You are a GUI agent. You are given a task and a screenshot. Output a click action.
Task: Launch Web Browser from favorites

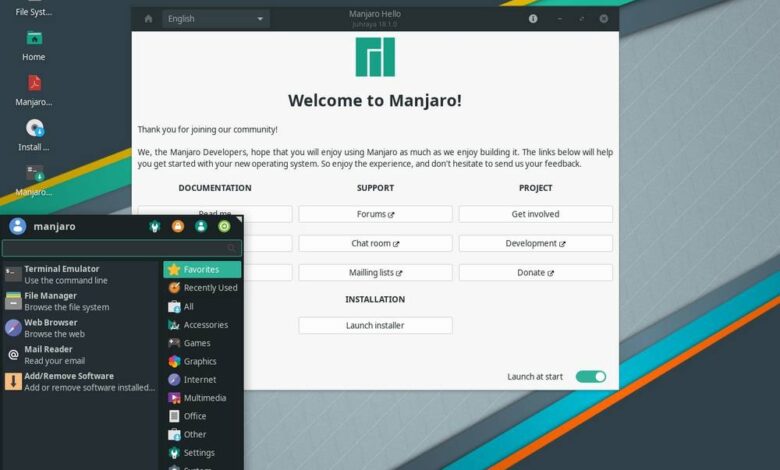tap(81, 328)
